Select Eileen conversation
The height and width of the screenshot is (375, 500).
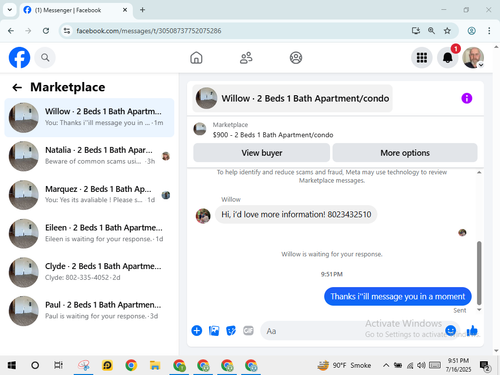[89, 233]
